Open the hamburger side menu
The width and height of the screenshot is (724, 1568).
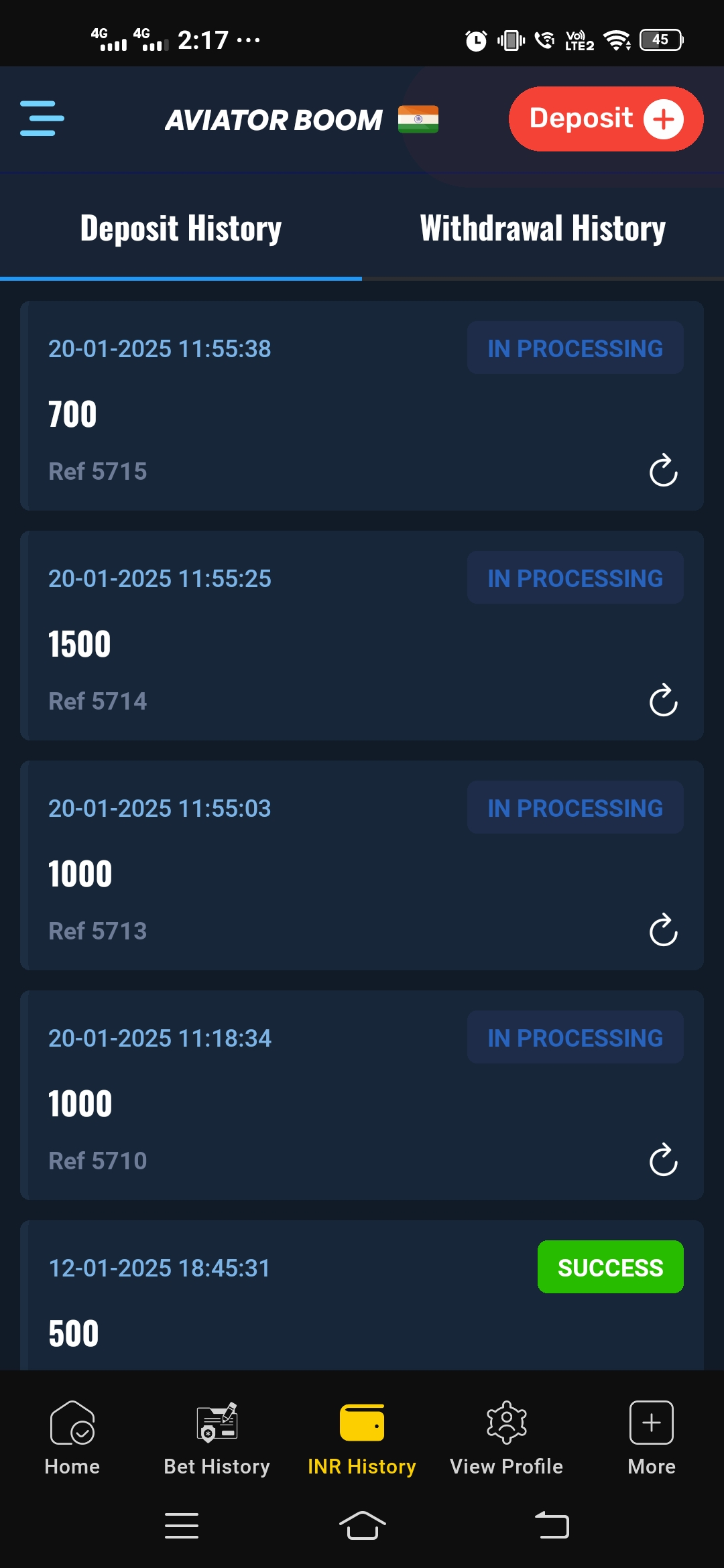pyautogui.click(x=42, y=119)
